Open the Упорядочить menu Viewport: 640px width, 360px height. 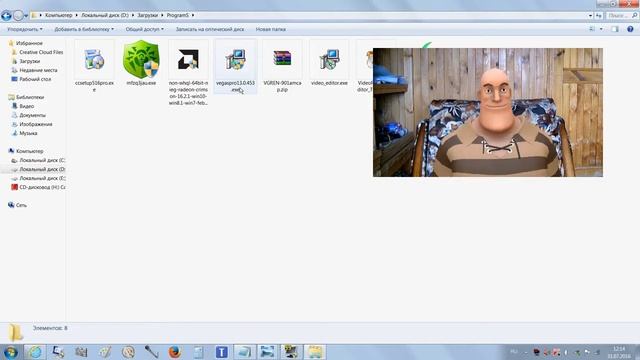(25, 29)
